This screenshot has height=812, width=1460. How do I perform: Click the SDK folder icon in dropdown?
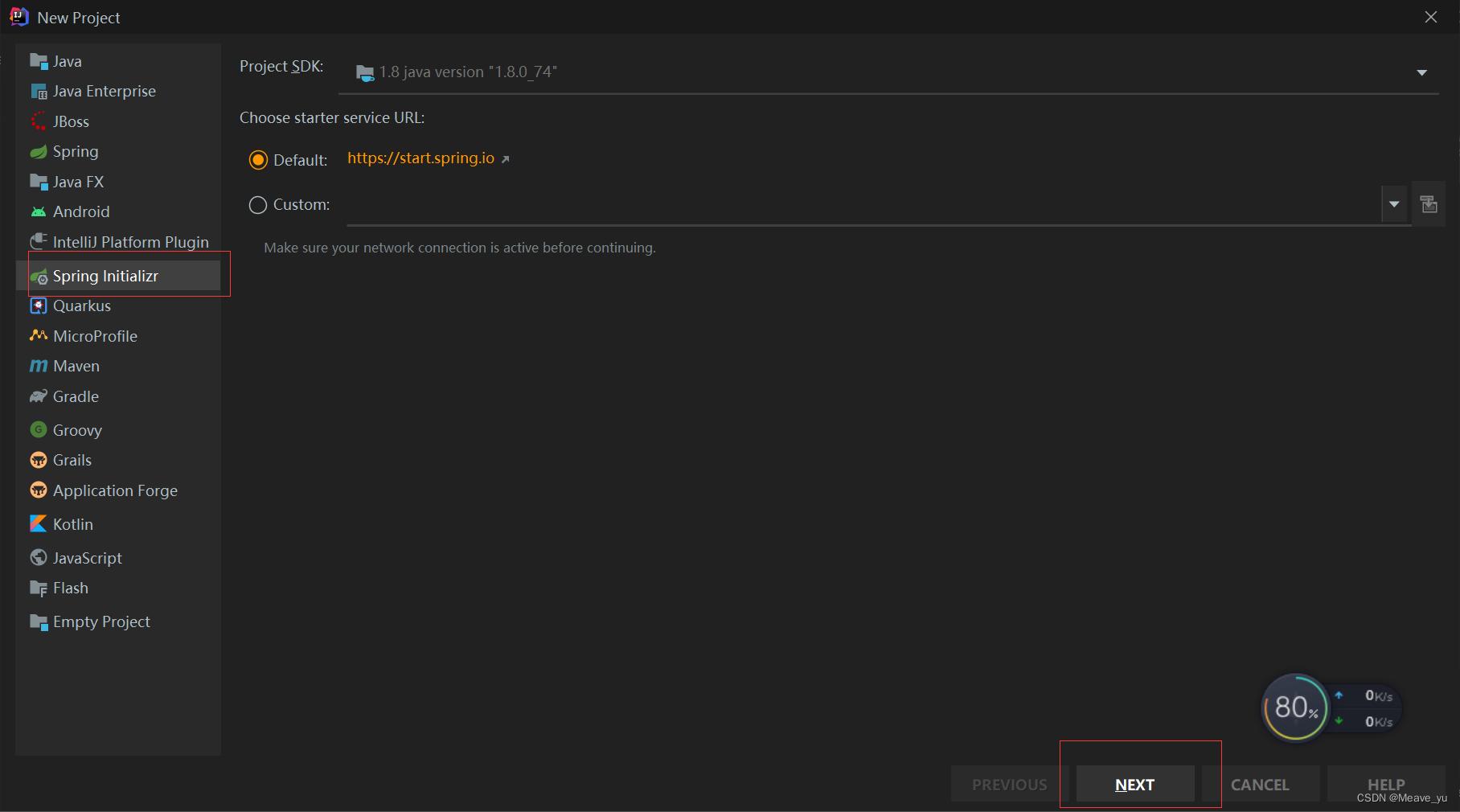click(x=365, y=72)
